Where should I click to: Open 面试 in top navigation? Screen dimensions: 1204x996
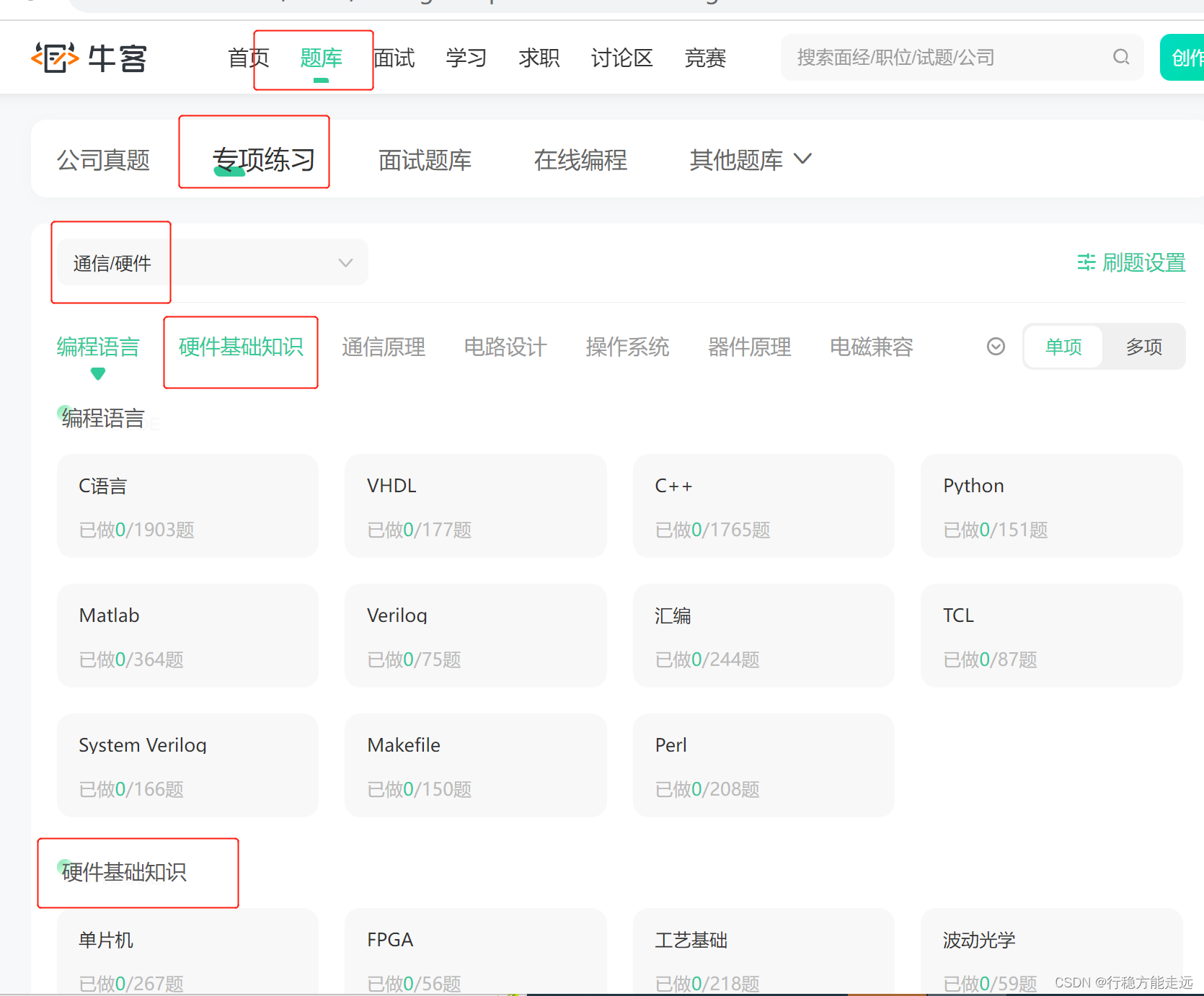tap(394, 58)
